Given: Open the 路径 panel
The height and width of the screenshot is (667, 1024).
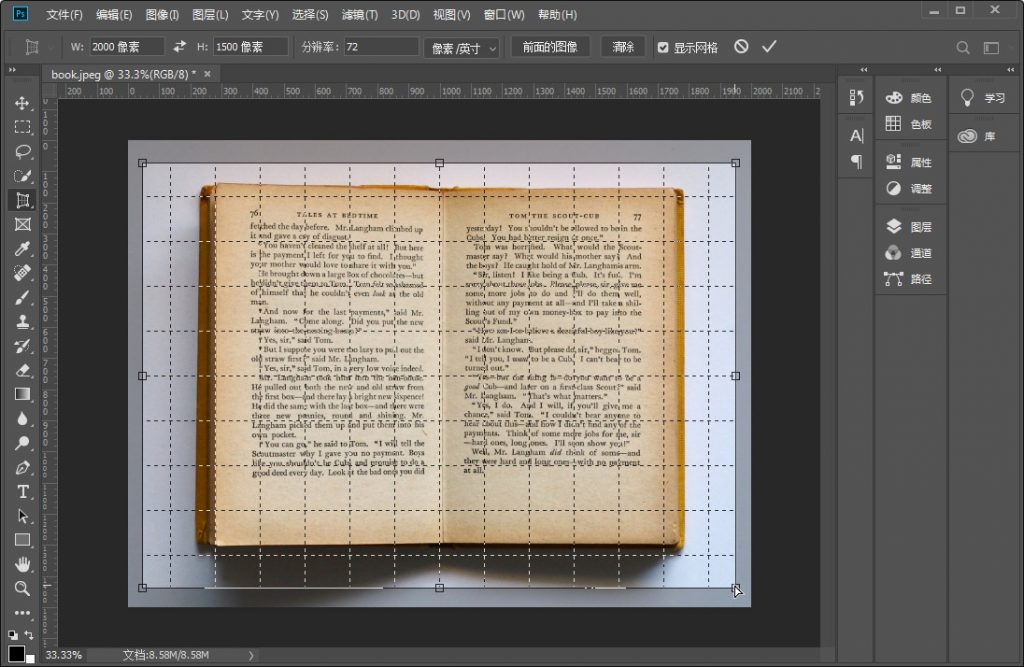Looking at the screenshot, I should tap(909, 279).
